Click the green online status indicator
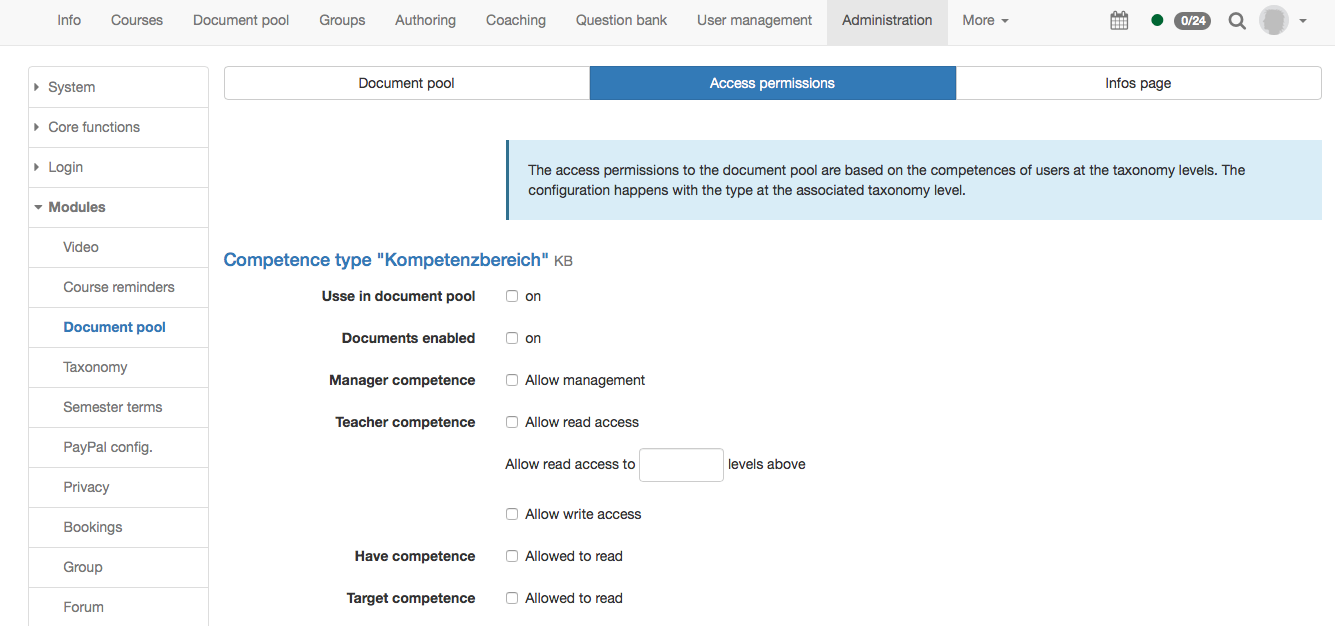The width and height of the screenshot is (1335, 626). point(1157,20)
